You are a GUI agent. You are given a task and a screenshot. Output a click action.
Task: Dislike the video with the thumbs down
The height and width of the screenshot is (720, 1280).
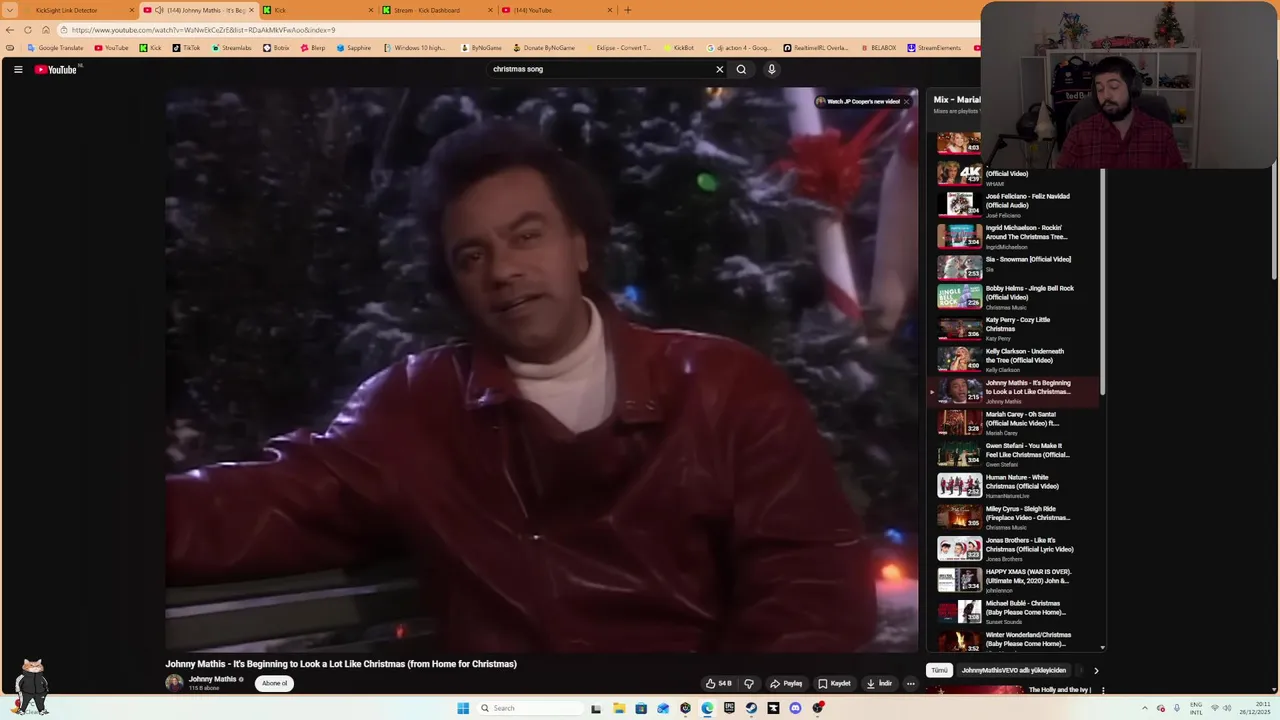point(749,683)
